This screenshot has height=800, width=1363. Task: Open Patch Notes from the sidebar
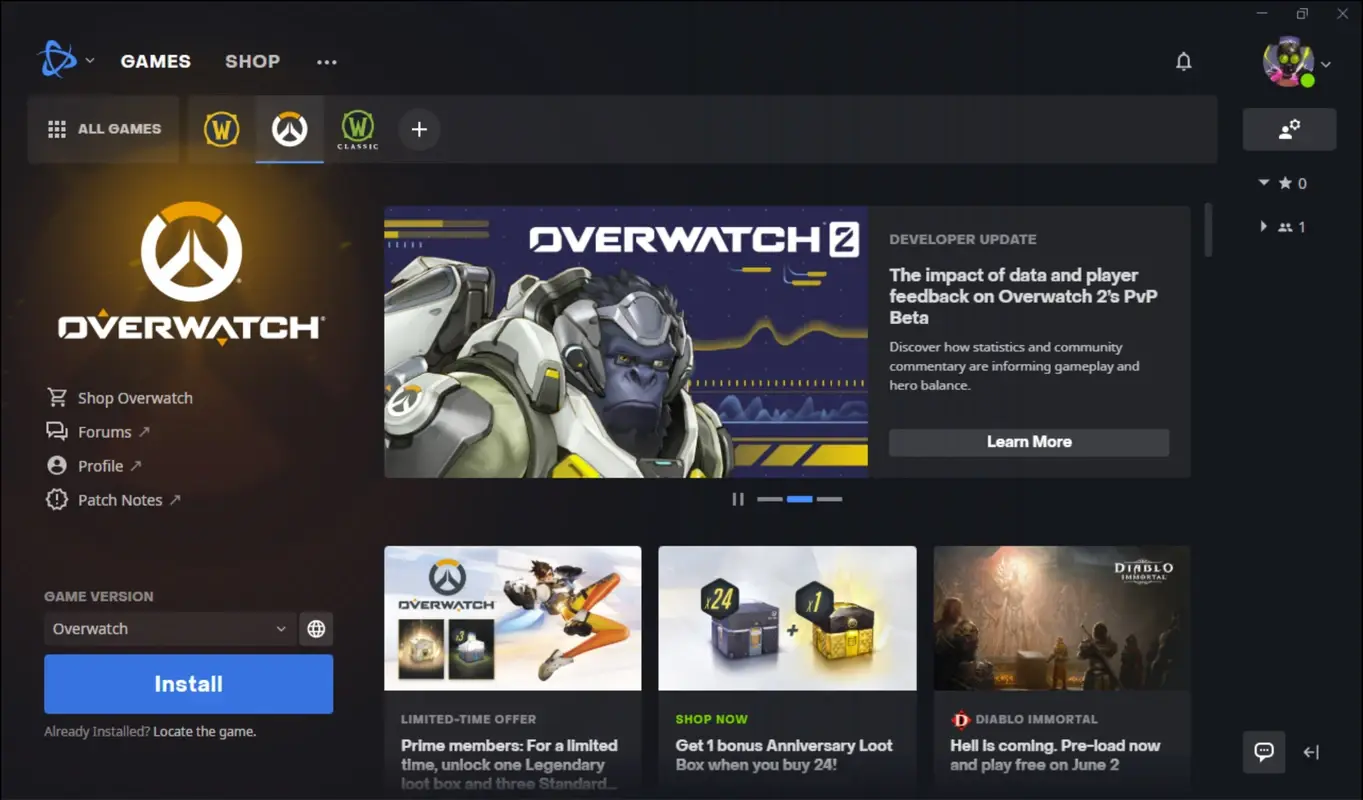[x=120, y=499]
